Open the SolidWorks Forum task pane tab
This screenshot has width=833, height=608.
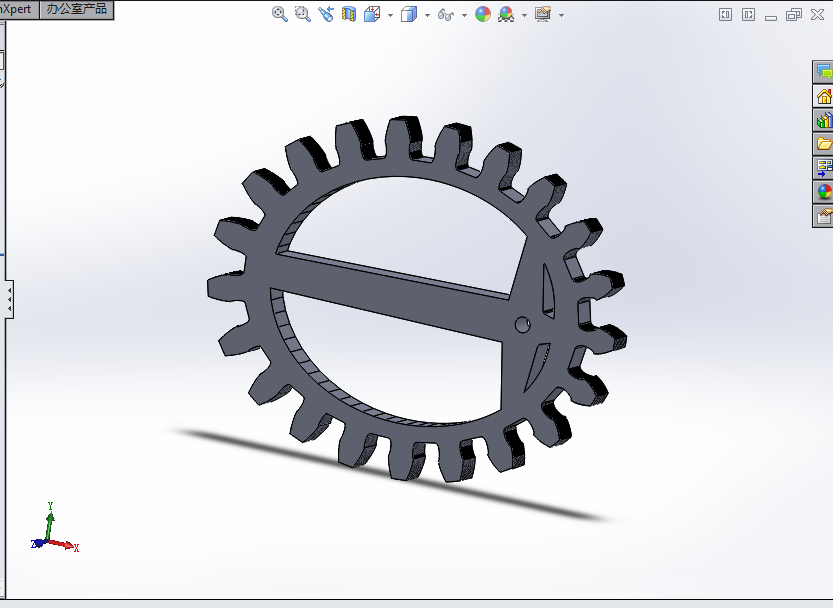pos(823,72)
